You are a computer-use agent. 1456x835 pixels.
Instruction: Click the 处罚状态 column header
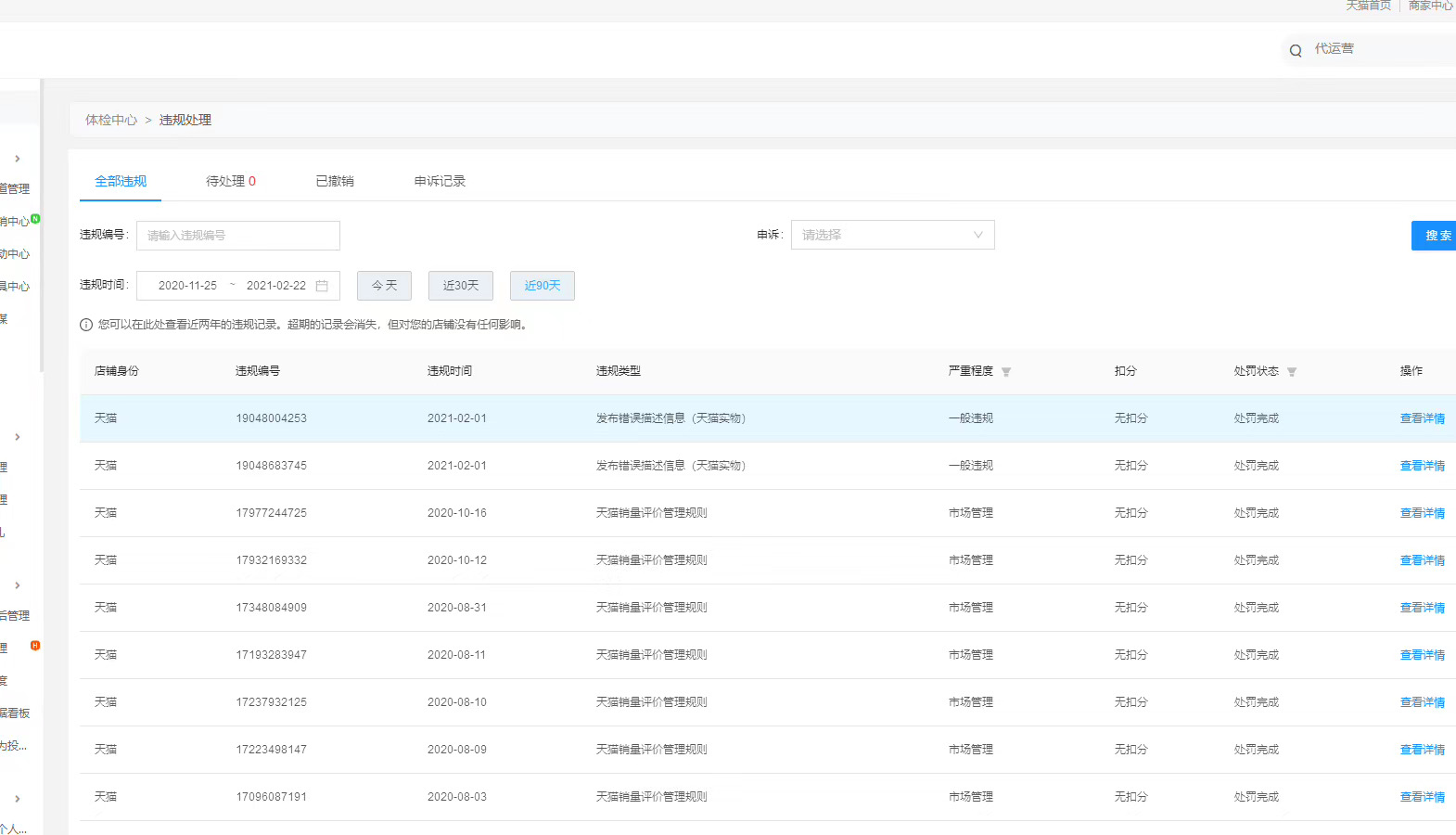click(1257, 371)
